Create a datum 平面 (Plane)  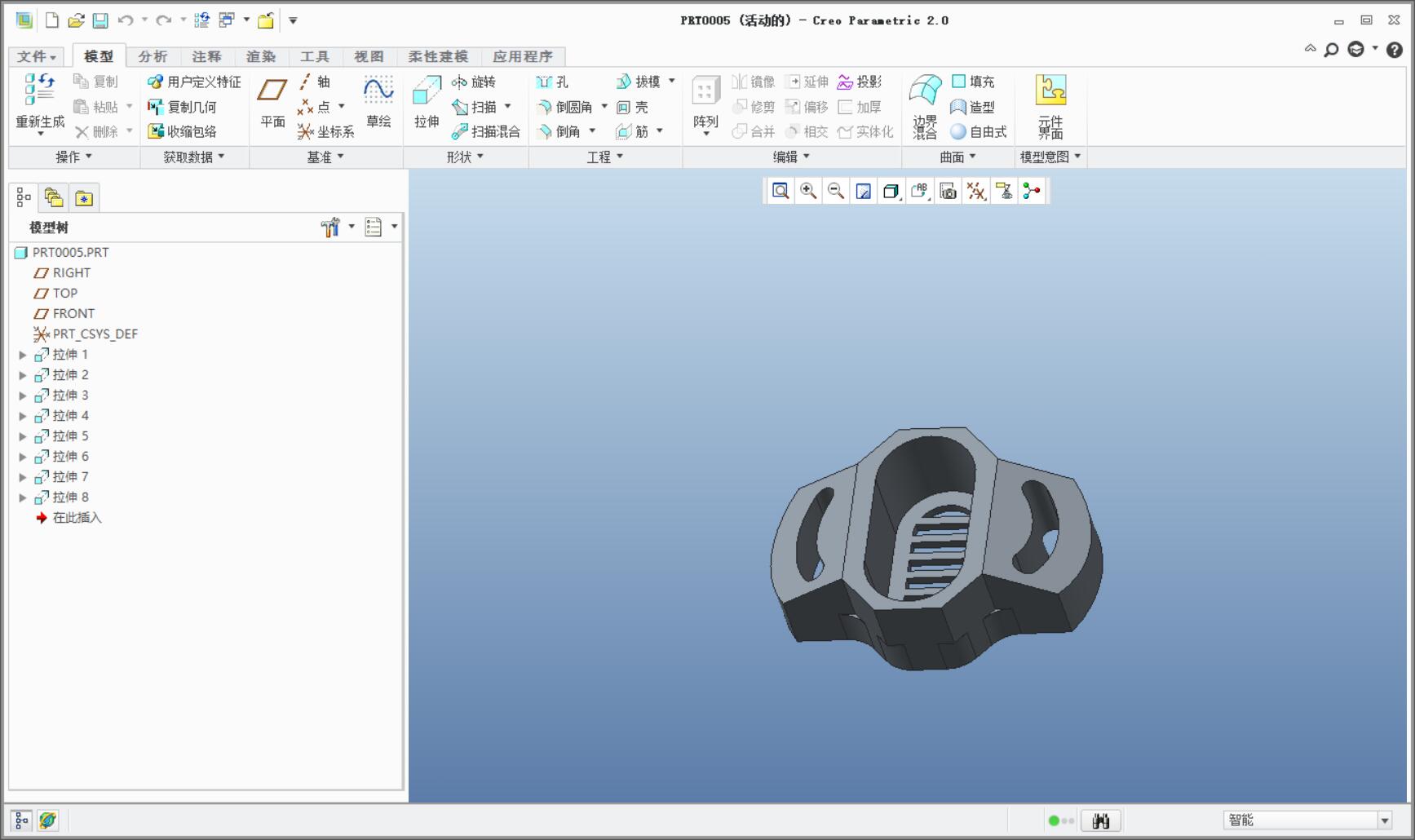pos(272,101)
